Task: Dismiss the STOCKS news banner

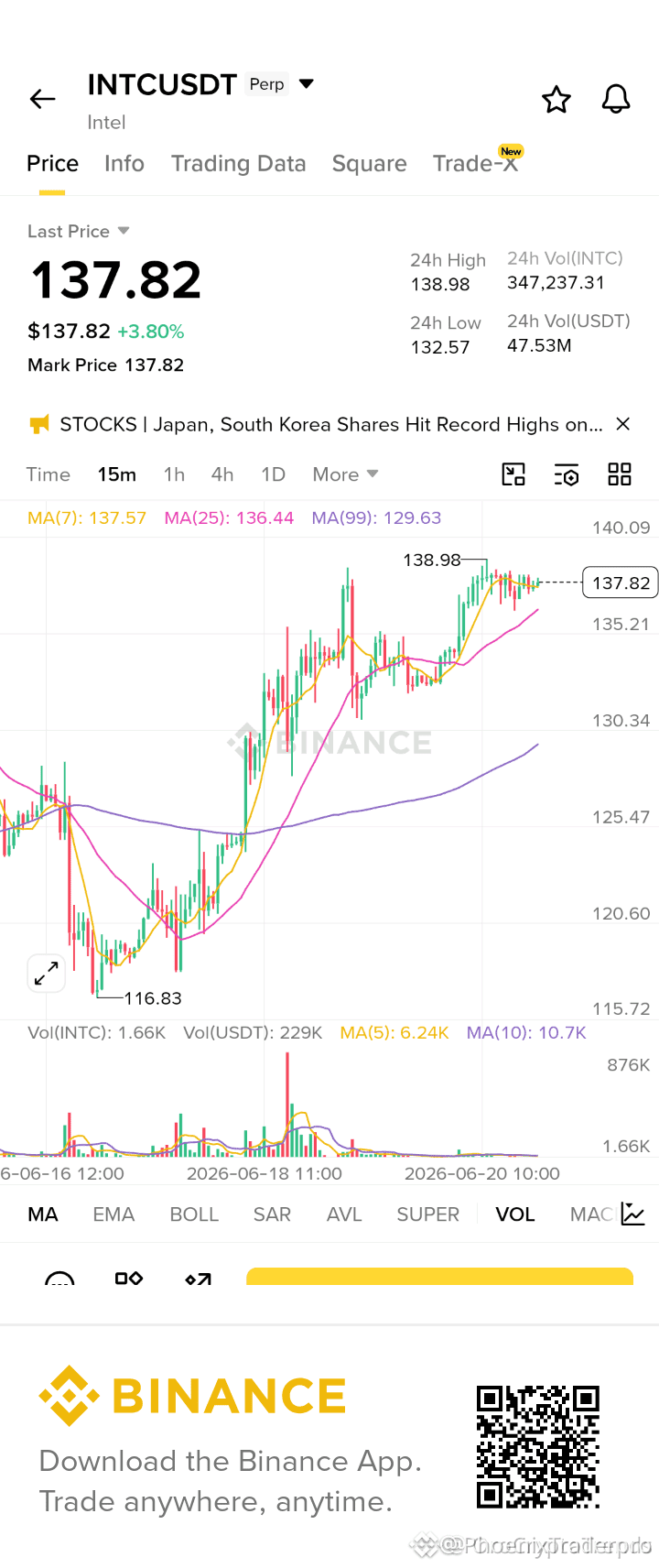Action: click(x=623, y=424)
